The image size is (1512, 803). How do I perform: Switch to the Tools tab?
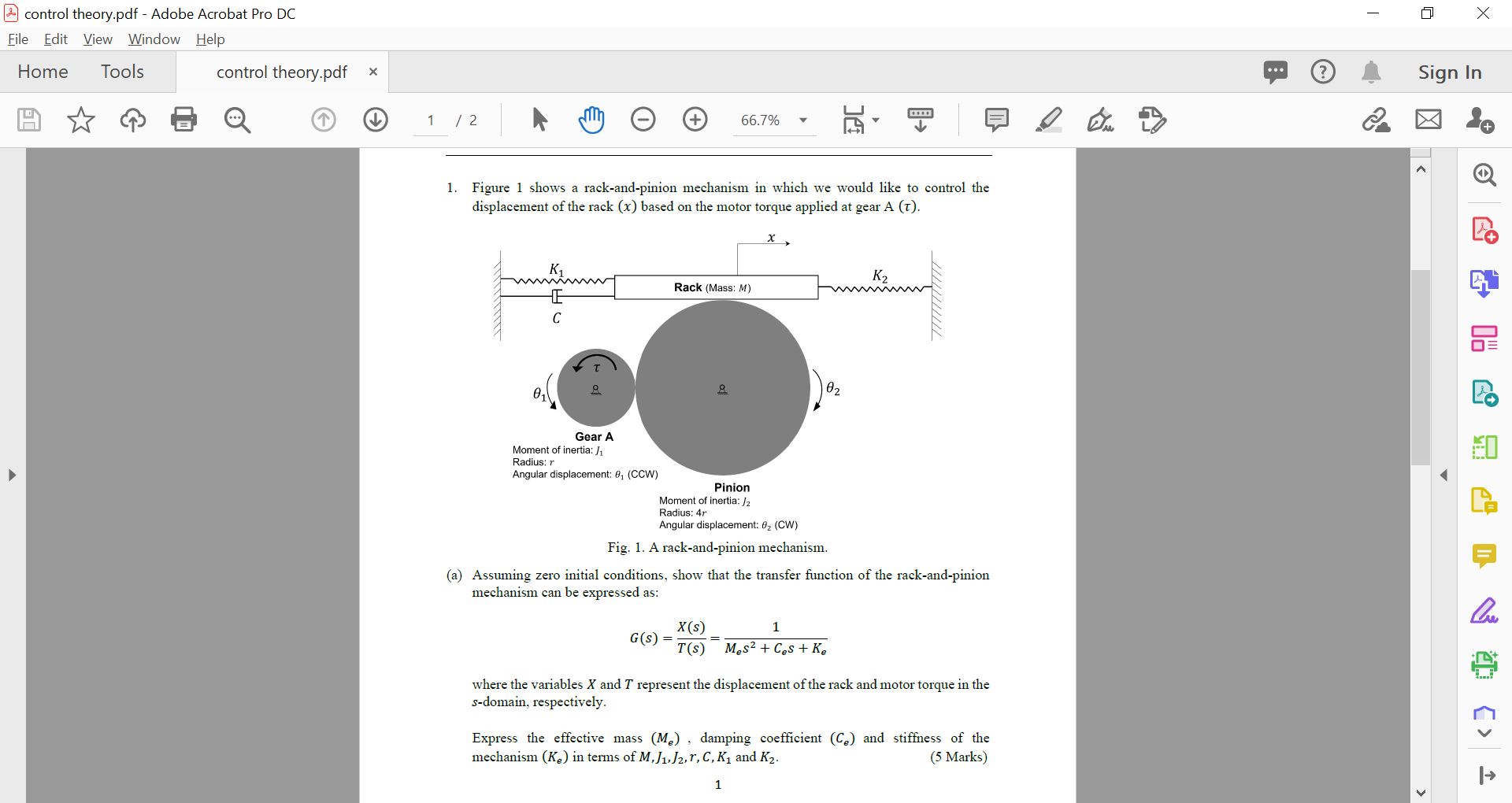click(122, 72)
